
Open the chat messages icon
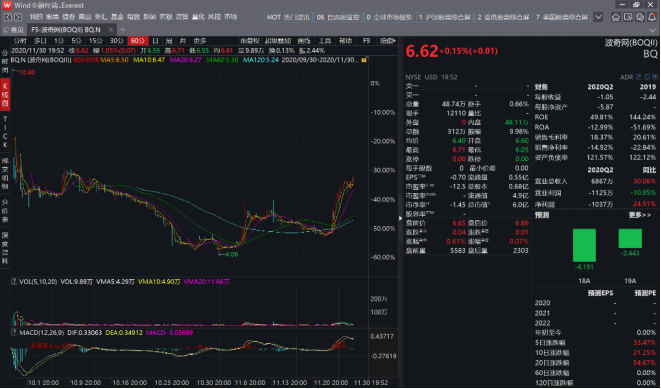point(640,17)
